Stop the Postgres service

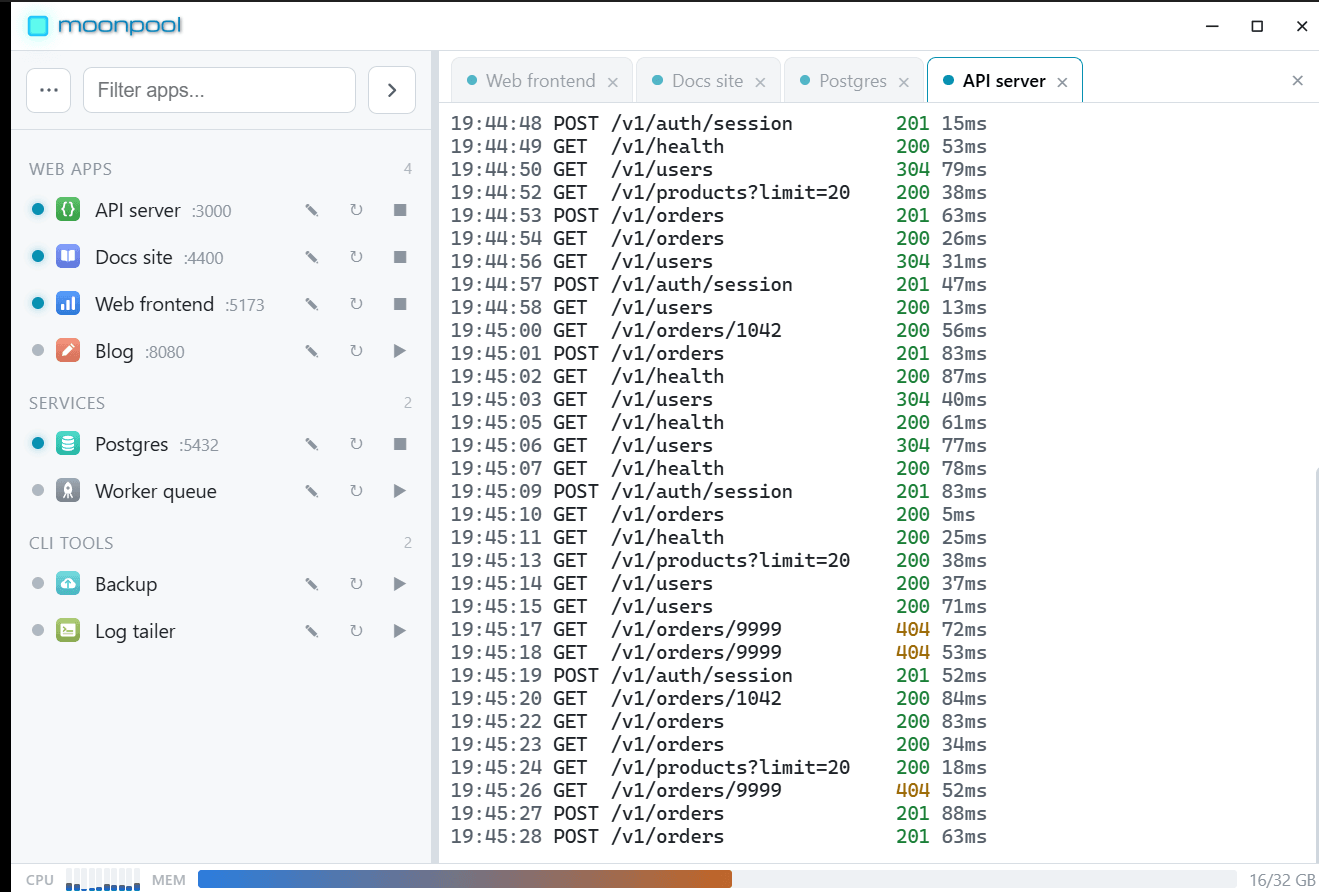400,444
